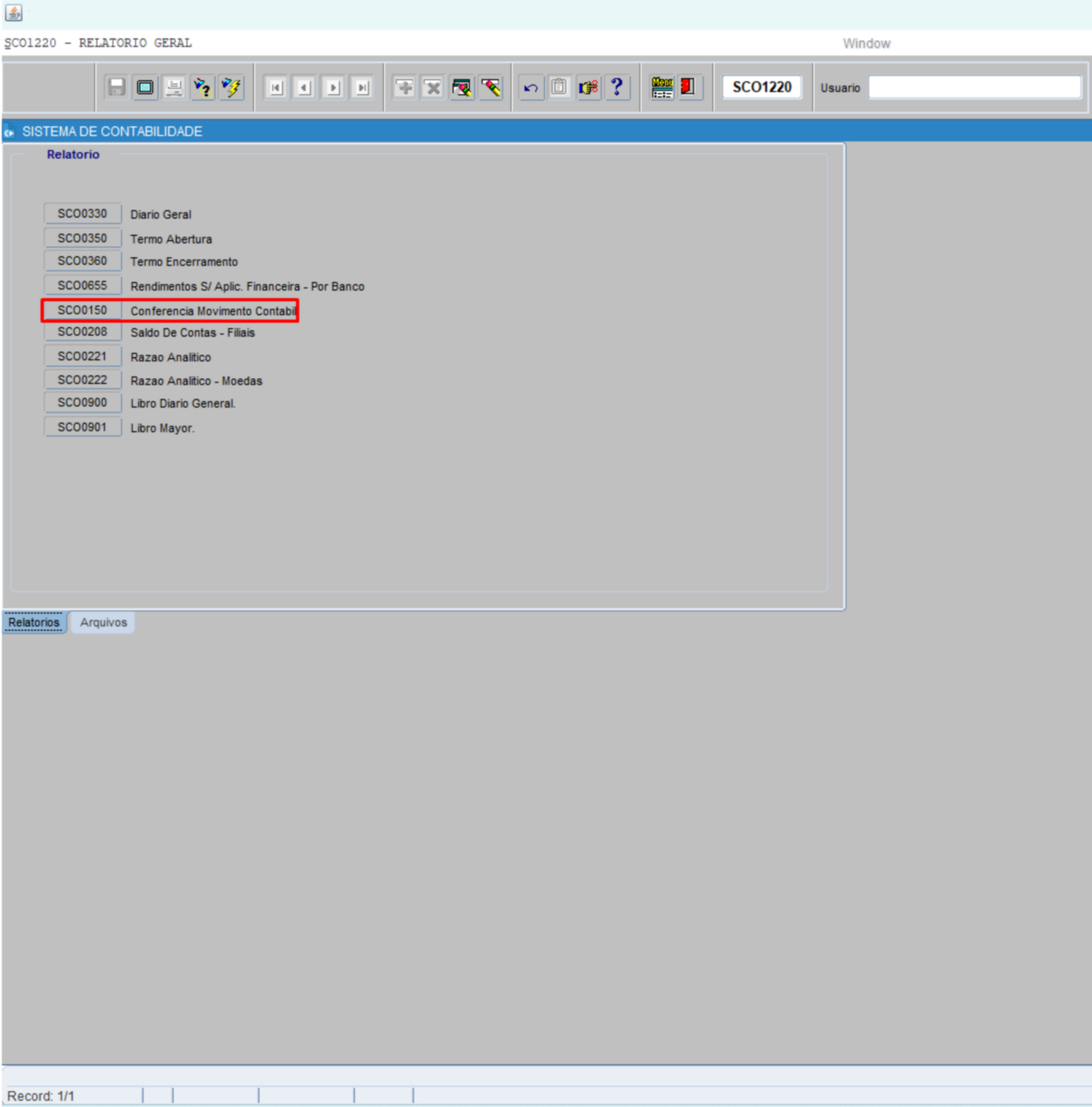1092x1107 pixels.
Task: Click the Print toolbar icon
Action: click(174, 87)
